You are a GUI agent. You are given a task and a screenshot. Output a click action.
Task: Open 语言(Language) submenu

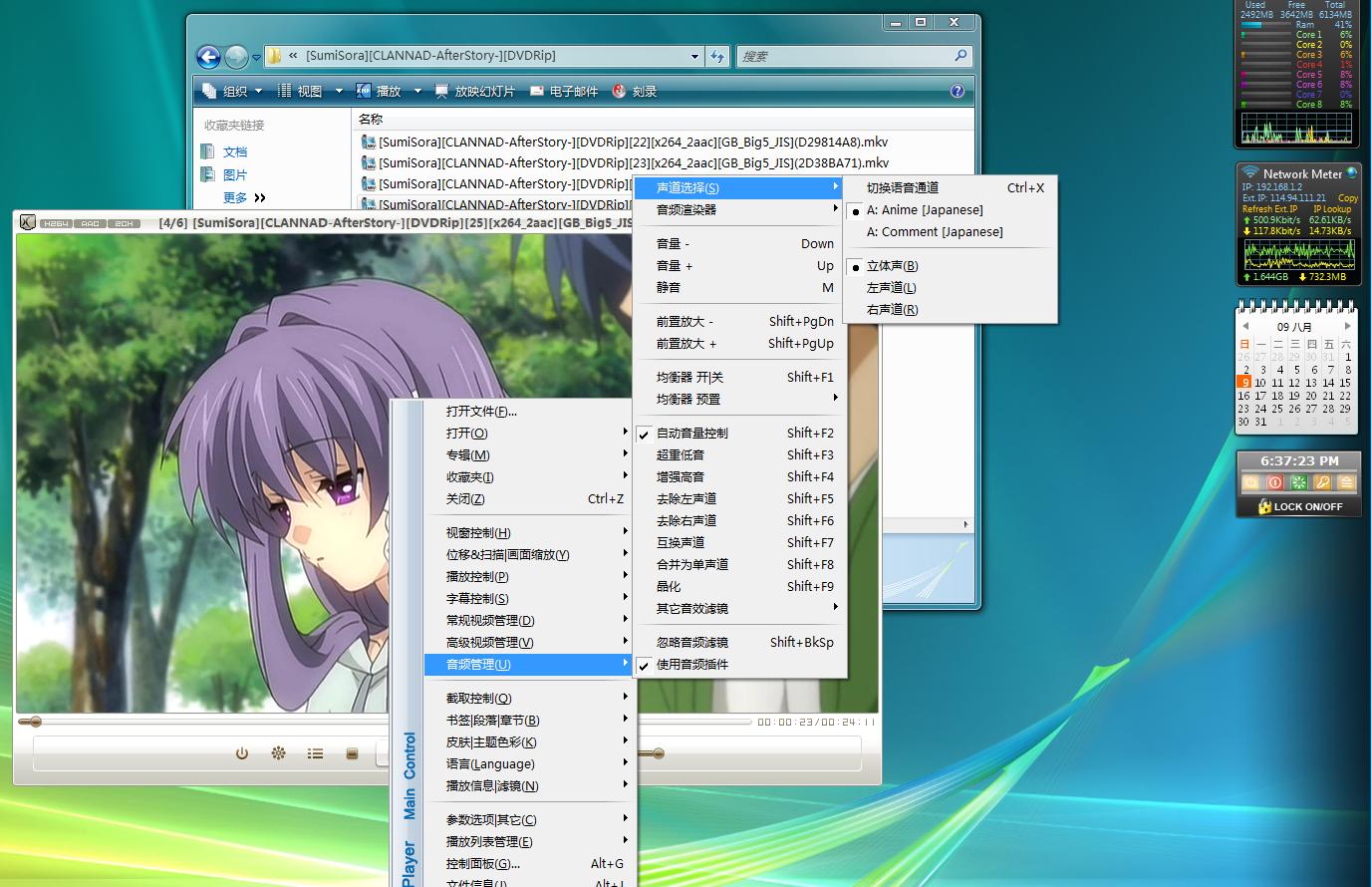[x=528, y=764]
